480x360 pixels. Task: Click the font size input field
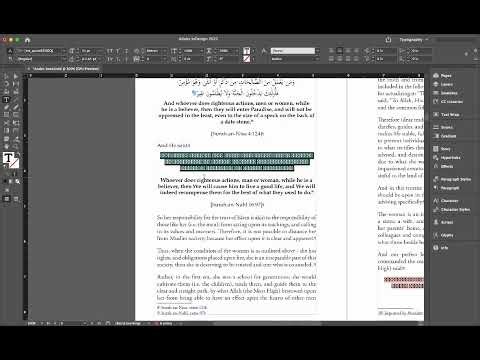(90, 51)
